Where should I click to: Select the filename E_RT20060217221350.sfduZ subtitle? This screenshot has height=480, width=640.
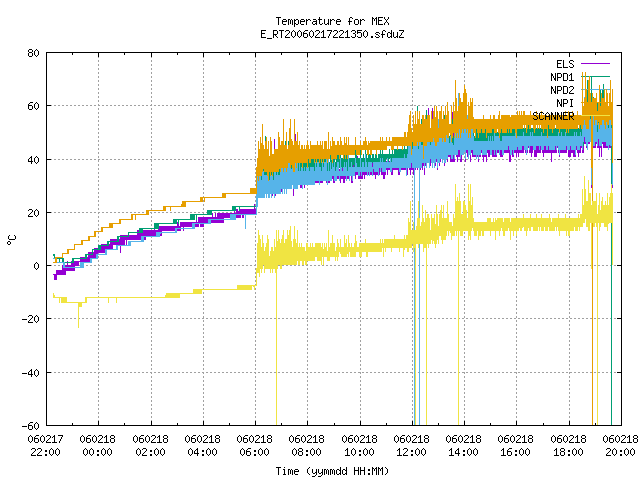(x=332, y=34)
